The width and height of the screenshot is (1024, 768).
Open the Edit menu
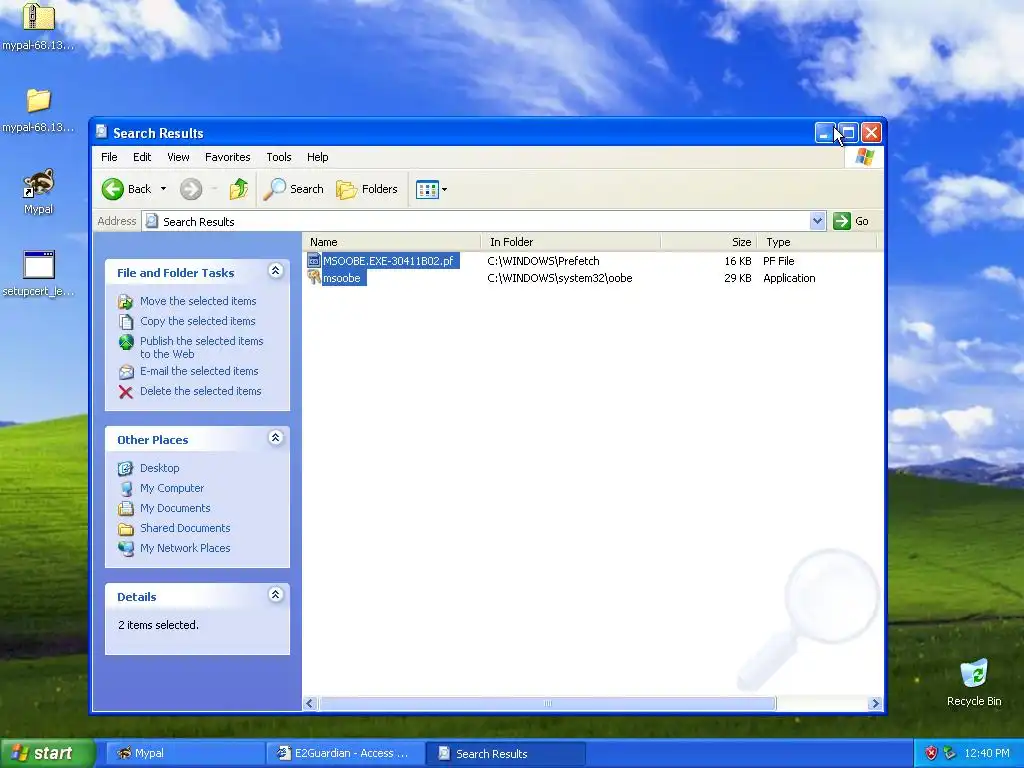[142, 157]
